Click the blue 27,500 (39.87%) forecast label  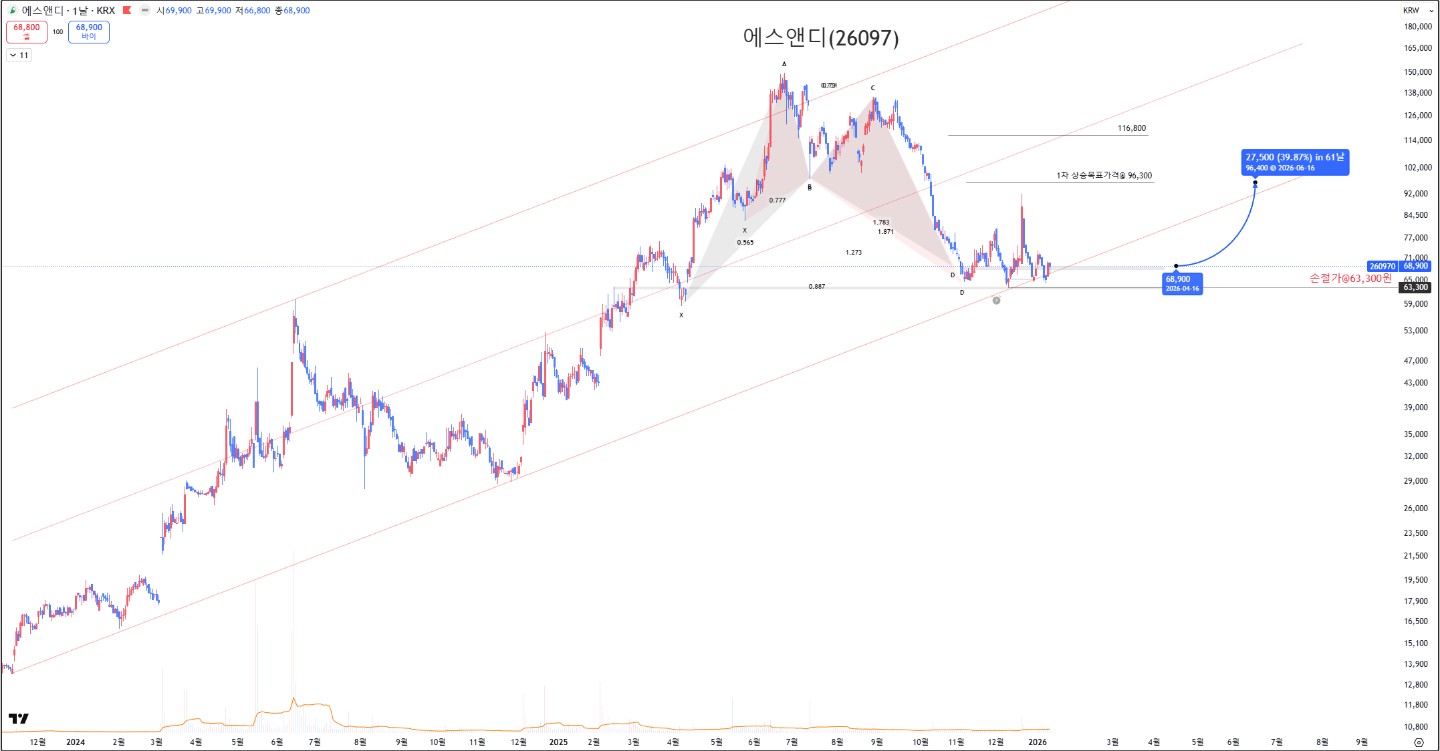[x=1295, y=162]
